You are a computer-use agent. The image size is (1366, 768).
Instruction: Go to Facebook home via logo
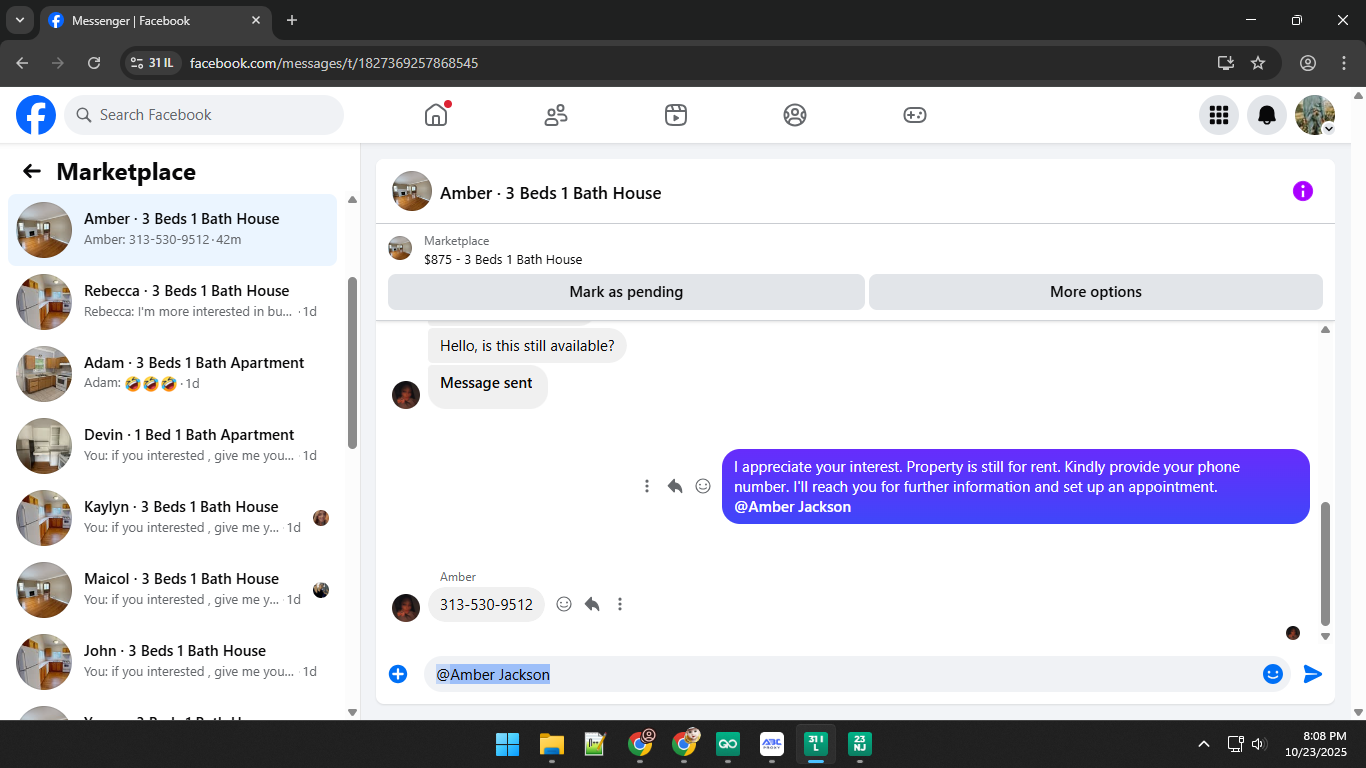(36, 115)
